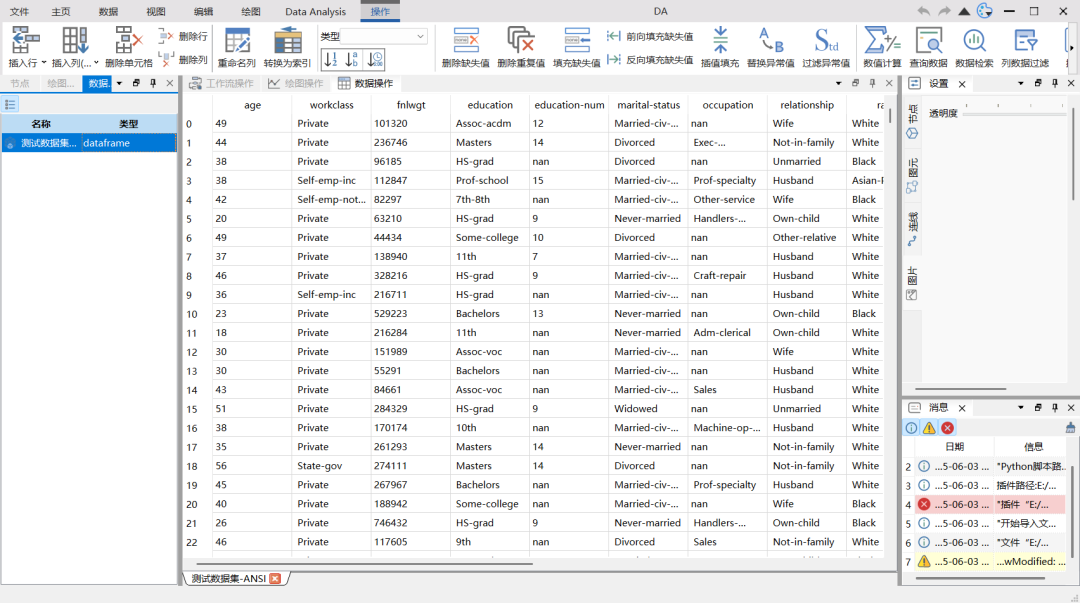Click the 转换为索引 (convert to index) icon
1080x603 pixels.
pos(287,41)
